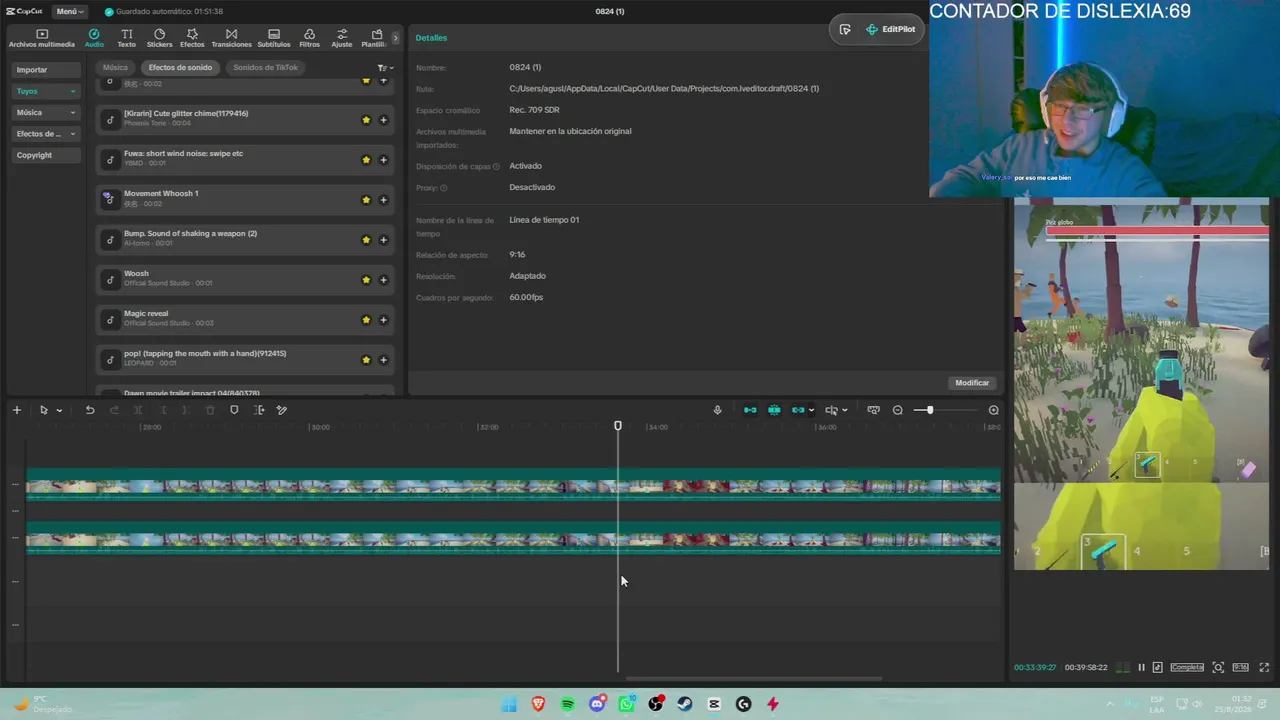
Task: Switch to the Transiciones tab
Action: point(231,38)
